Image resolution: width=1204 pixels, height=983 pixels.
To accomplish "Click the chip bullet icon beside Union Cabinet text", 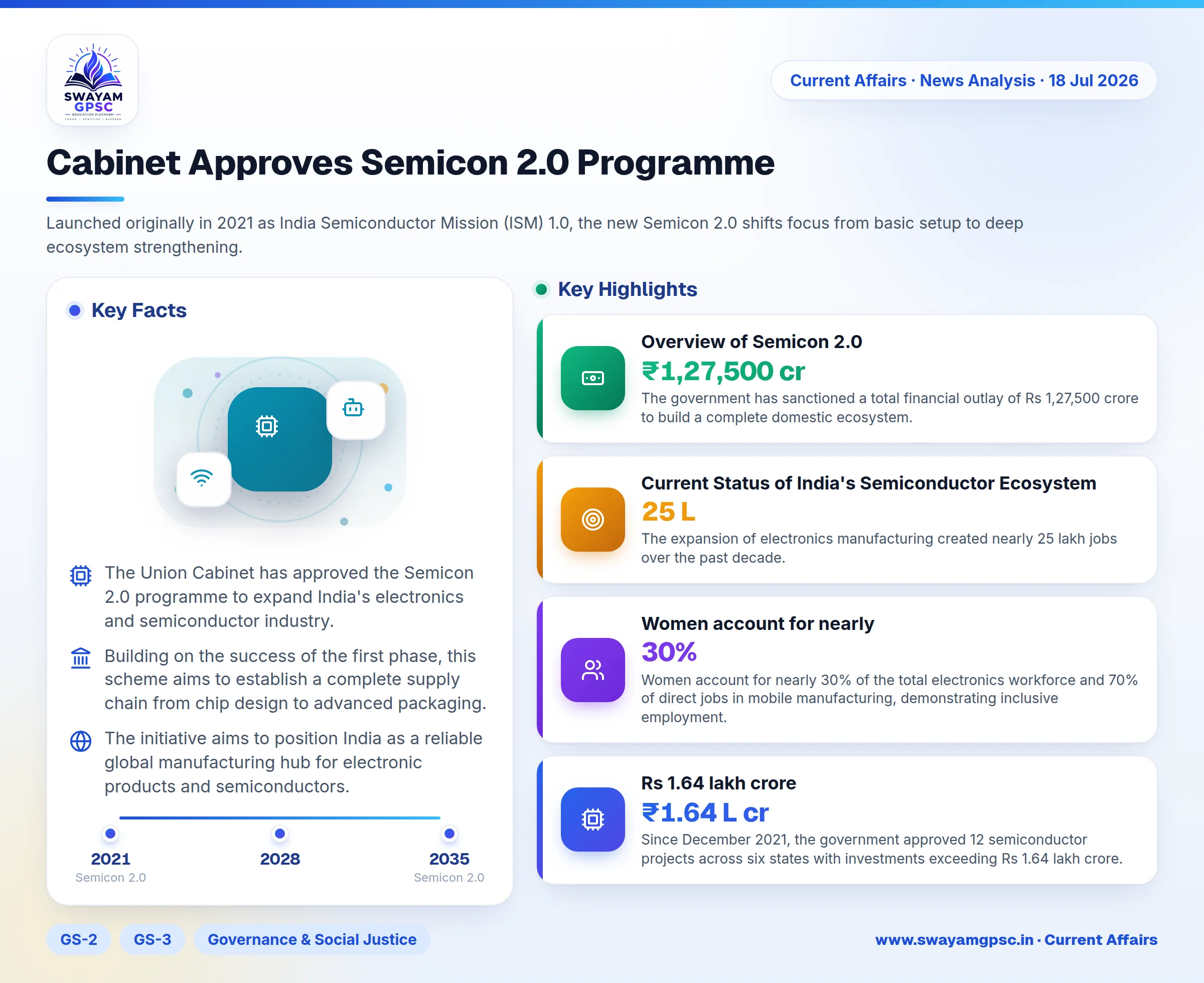I will [80, 575].
